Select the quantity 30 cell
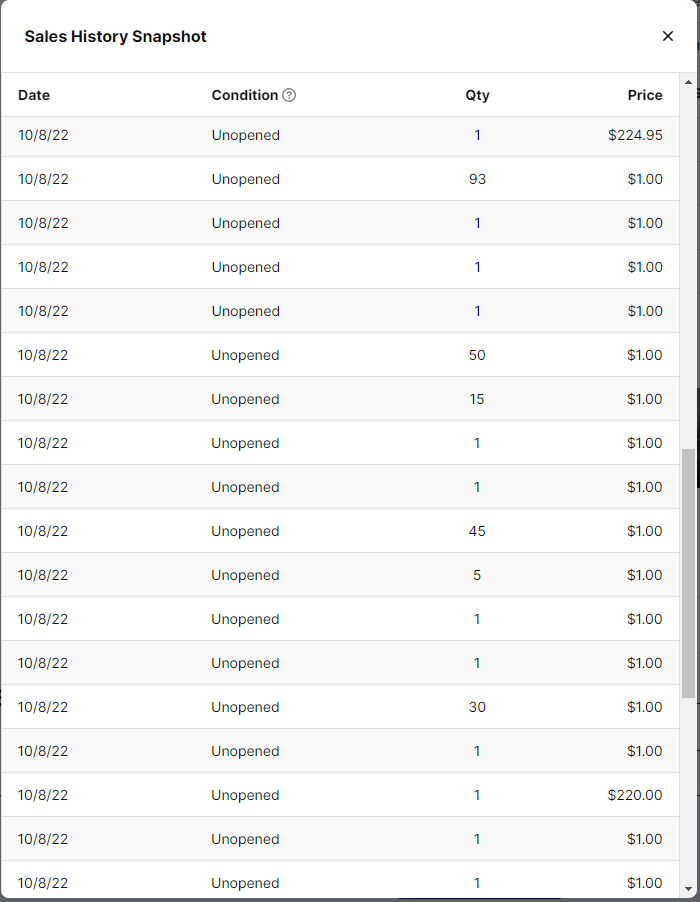Viewport: 700px width, 902px height. point(477,707)
